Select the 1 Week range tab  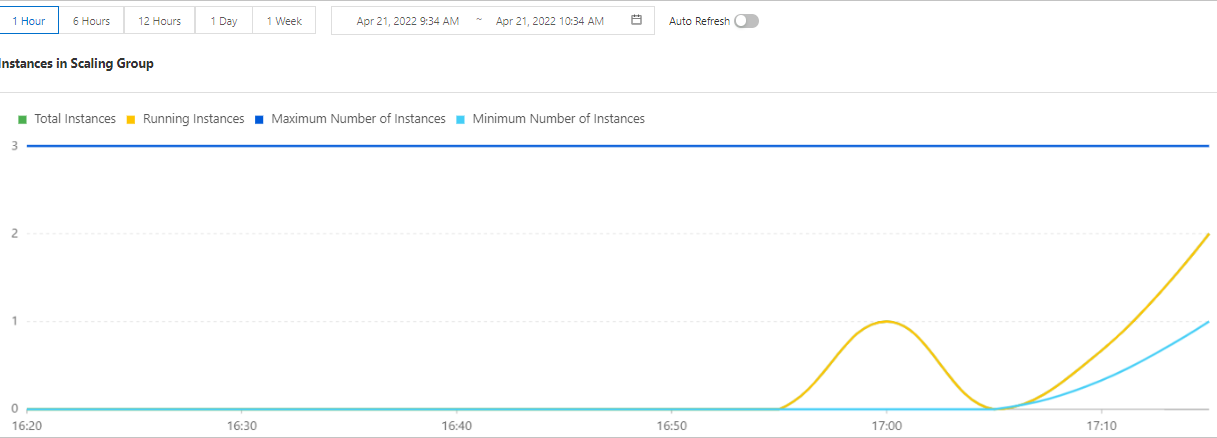point(284,21)
